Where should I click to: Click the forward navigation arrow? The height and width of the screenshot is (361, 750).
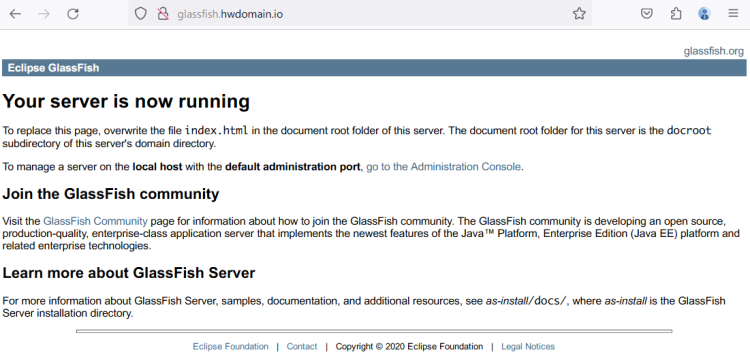coord(44,14)
